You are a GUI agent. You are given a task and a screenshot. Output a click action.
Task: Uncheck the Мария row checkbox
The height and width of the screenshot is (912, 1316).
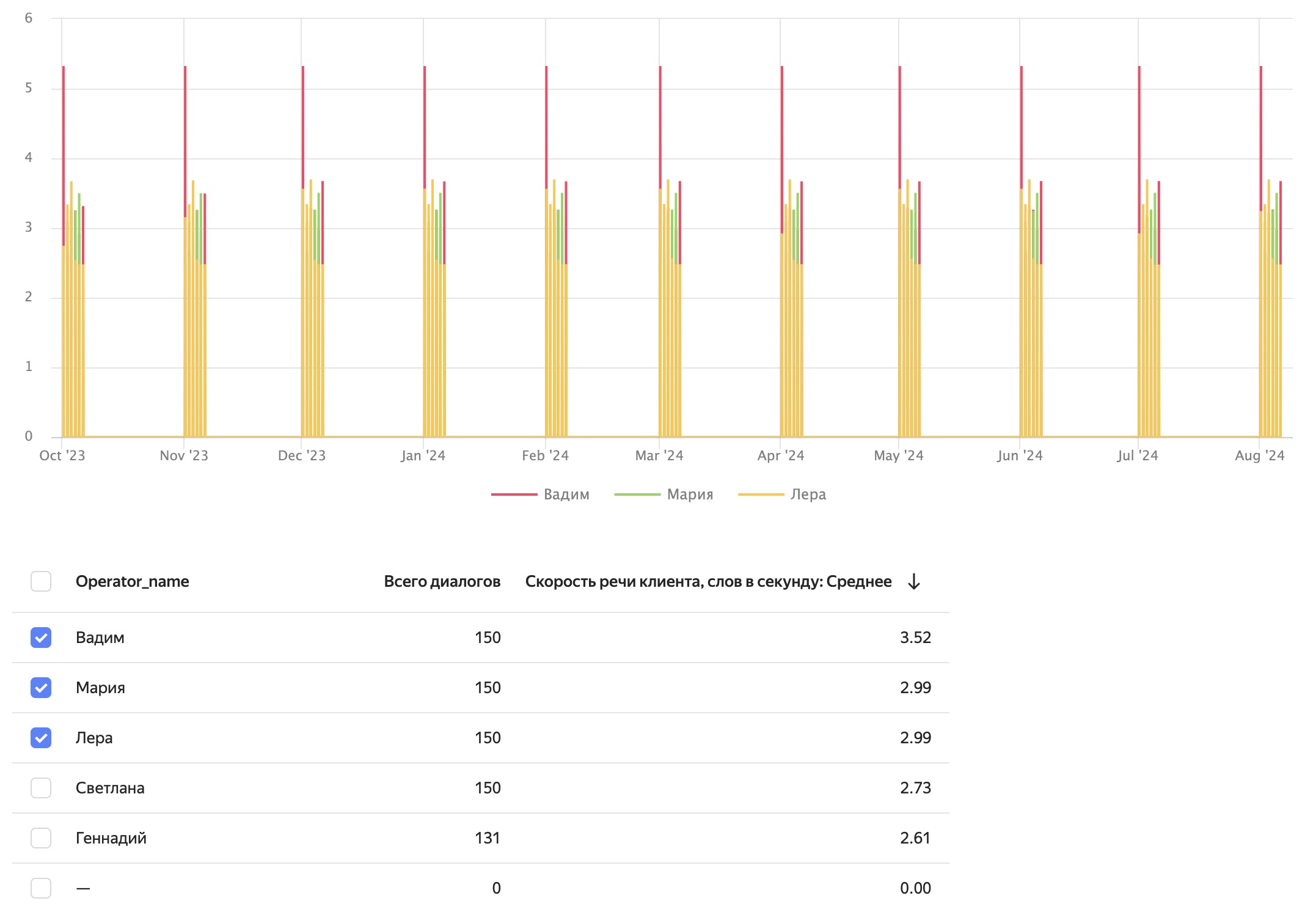coord(41,688)
